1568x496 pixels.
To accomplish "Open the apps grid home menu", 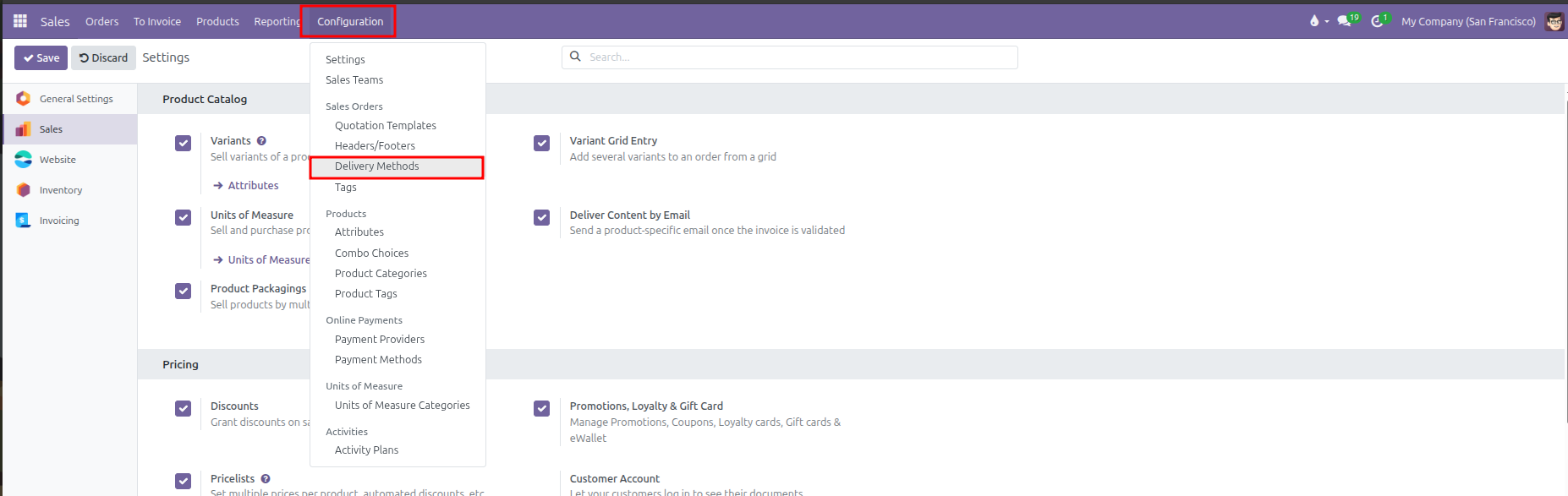I will (x=20, y=21).
